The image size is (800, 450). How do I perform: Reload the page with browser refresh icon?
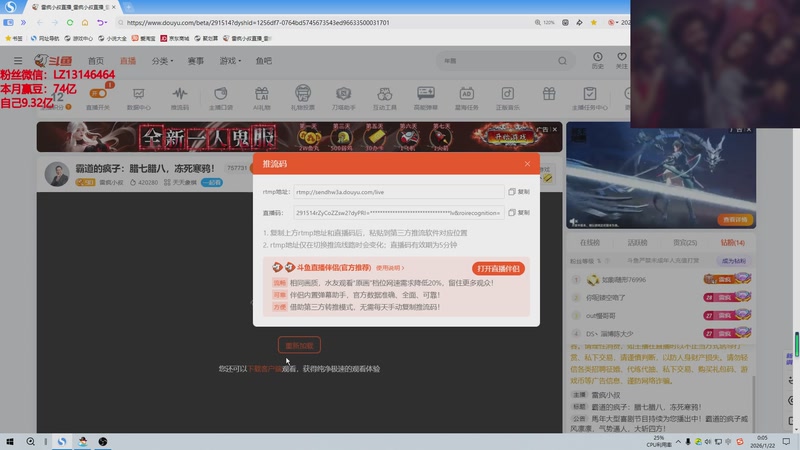point(70,22)
